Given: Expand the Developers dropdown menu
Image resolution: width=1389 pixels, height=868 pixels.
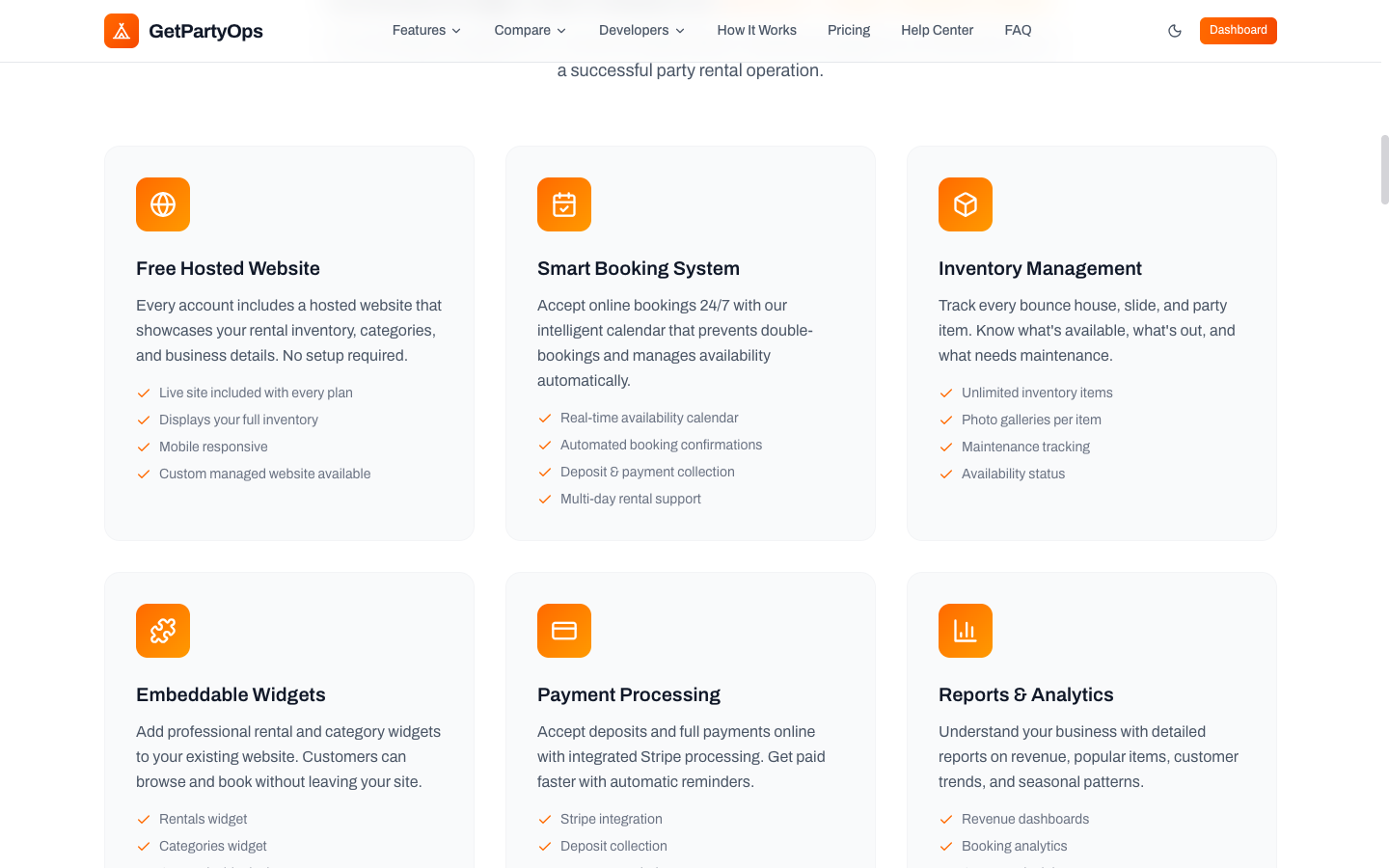Looking at the screenshot, I should pyautogui.click(x=641, y=31).
